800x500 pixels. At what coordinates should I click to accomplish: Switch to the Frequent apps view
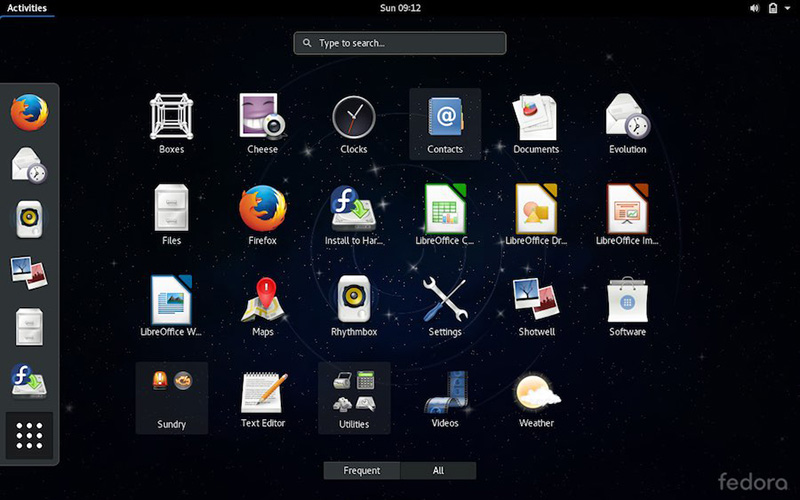pos(362,470)
